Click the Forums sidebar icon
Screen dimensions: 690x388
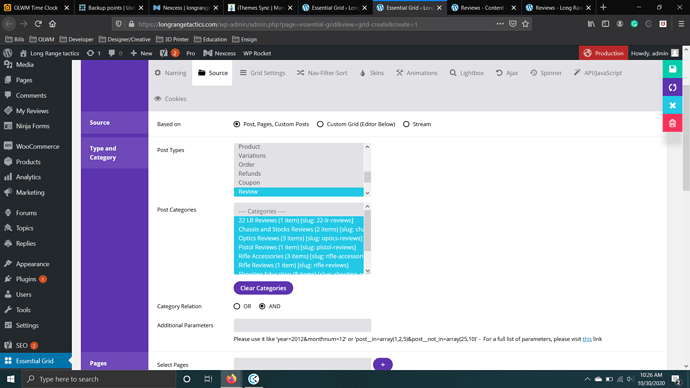[x=8, y=212]
